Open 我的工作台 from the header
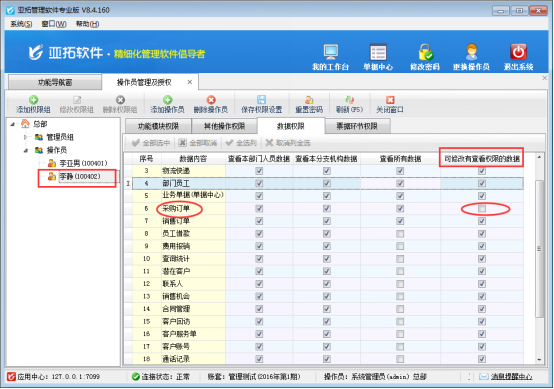Image resolution: width=554 pixels, height=389 pixels. tap(331, 52)
